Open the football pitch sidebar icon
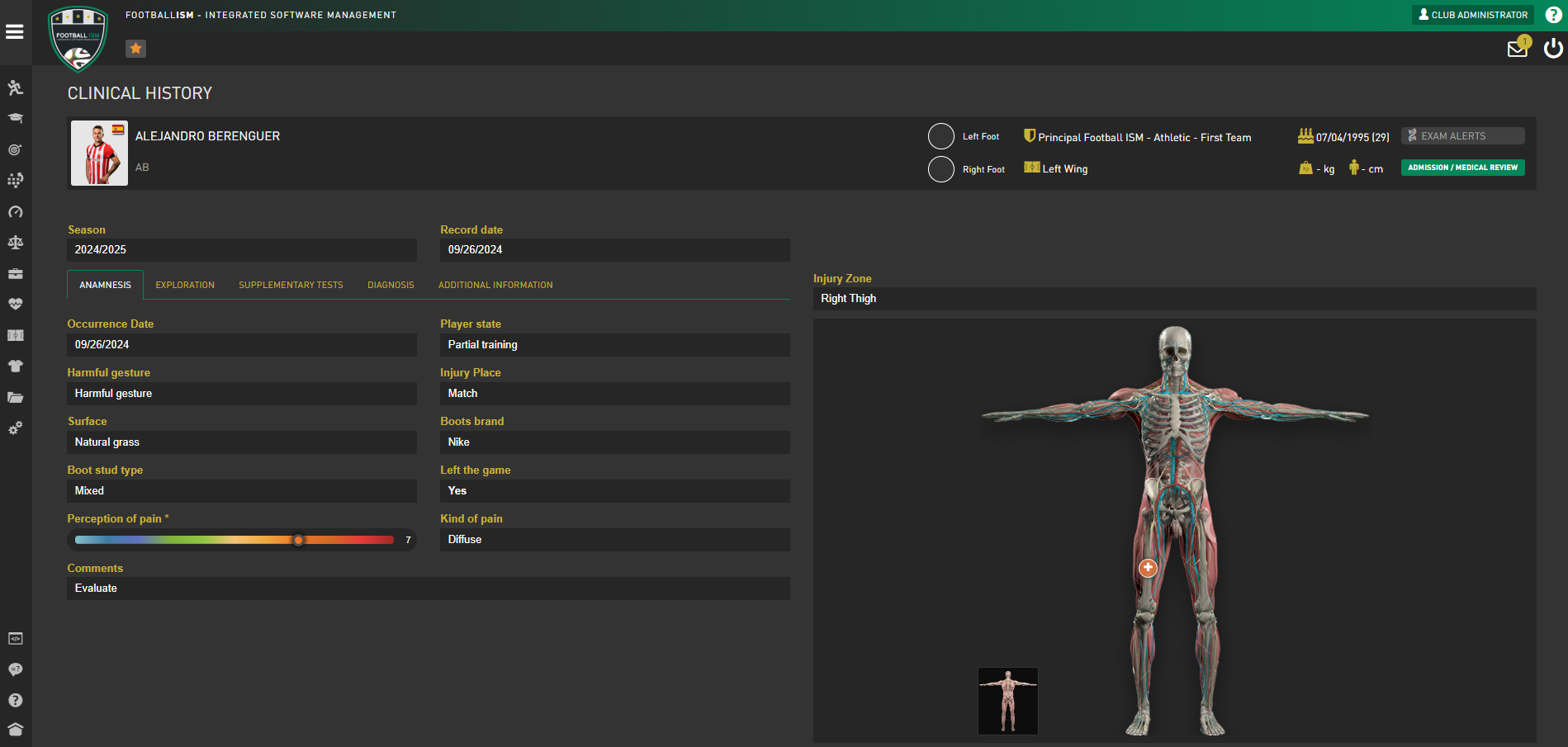 point(15,335)
